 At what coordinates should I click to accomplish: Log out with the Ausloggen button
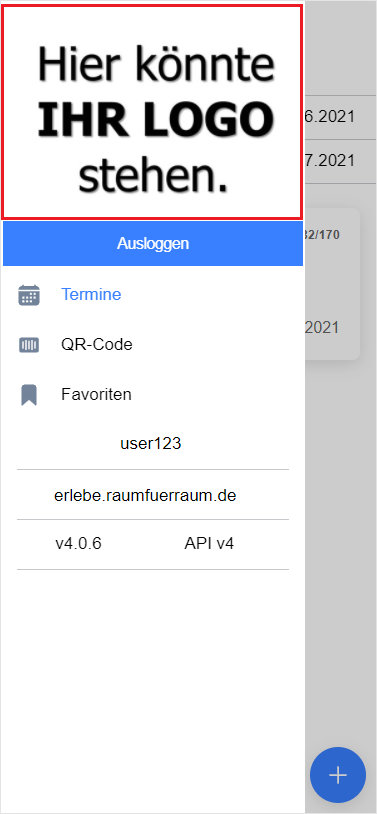[x=153, y=243]
